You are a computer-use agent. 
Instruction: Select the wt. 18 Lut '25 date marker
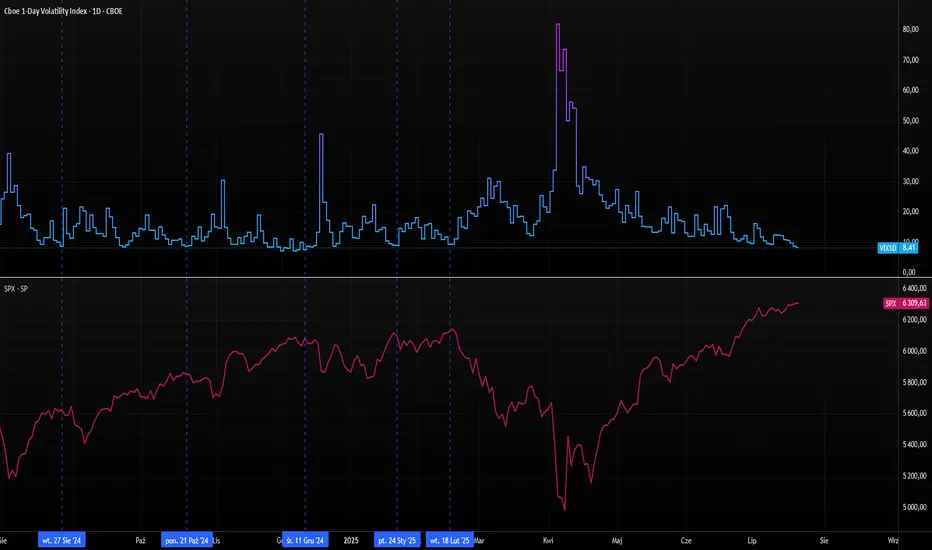(450, 540)
